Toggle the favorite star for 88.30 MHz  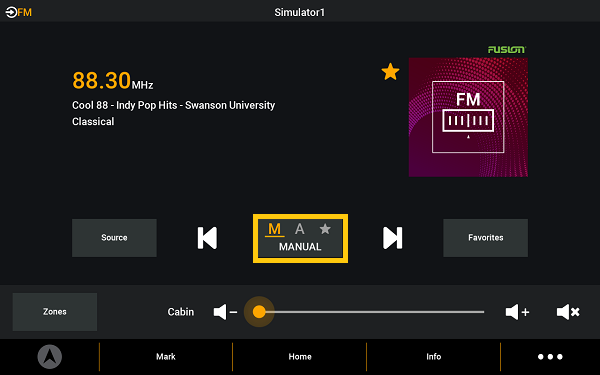[x=390, y=72]
